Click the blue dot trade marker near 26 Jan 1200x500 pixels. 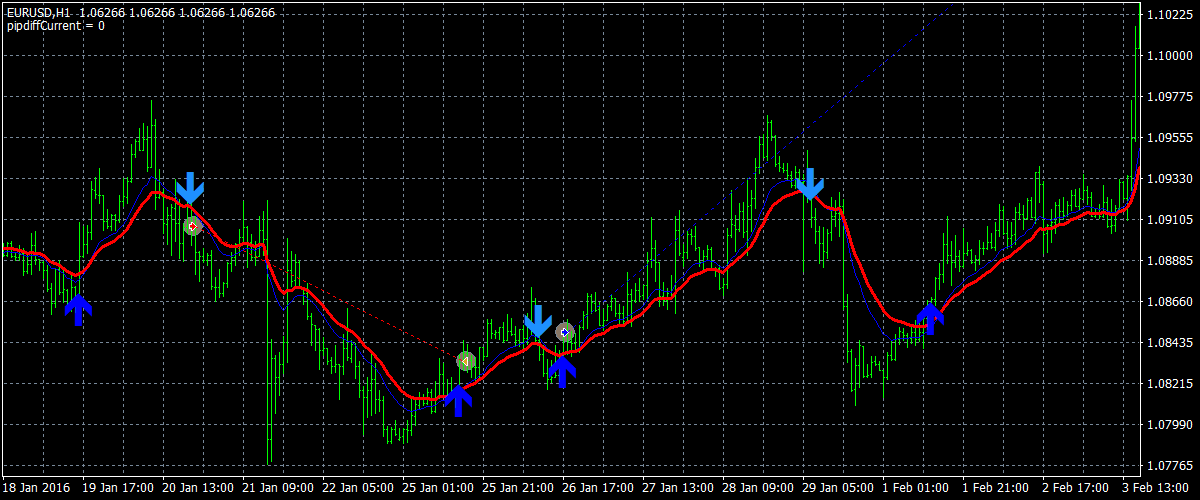tap(565, 331)
